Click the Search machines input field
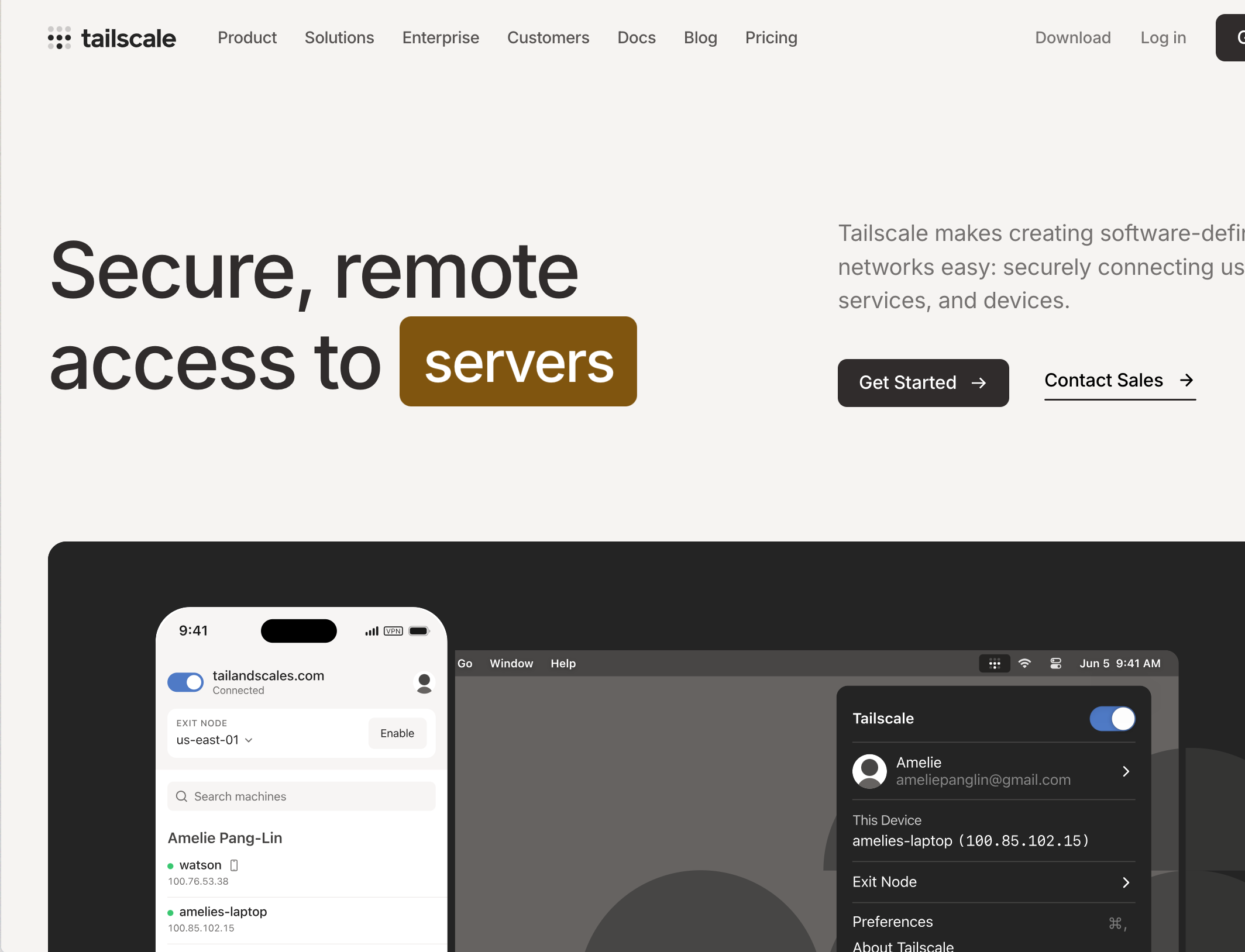 tap(301, 796)
